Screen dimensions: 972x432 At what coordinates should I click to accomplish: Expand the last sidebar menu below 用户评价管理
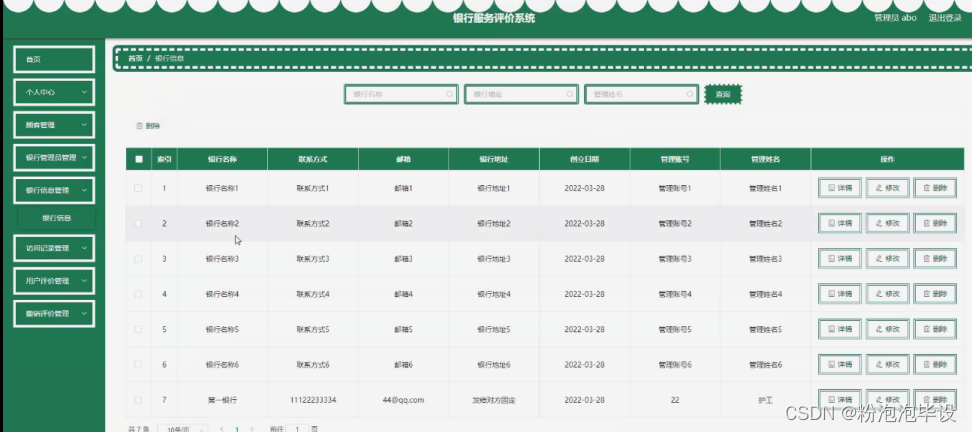tap(54, 314)
